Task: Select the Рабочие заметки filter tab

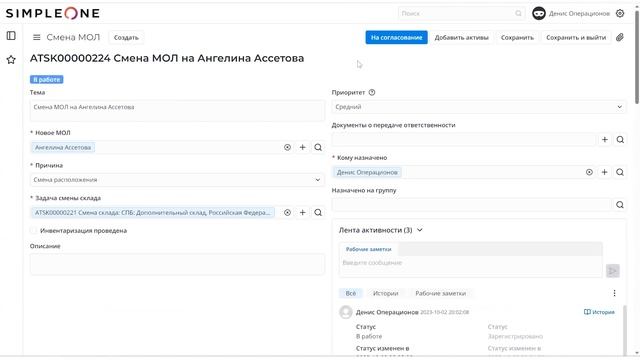Action: (440, 293)
